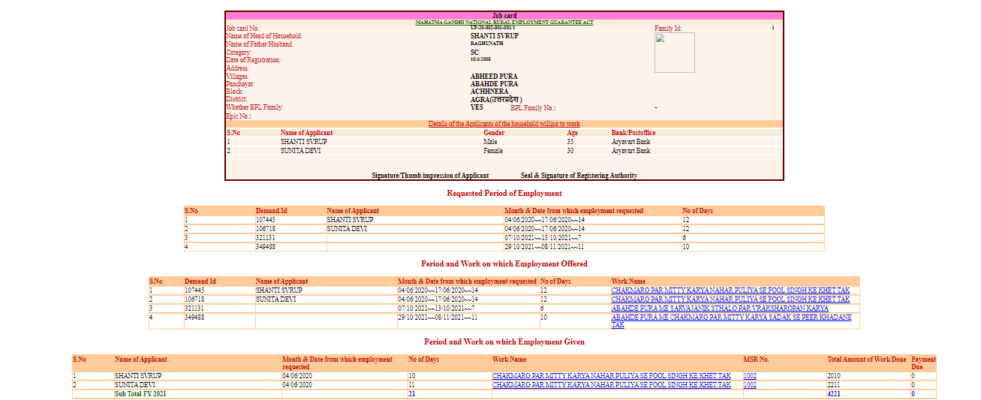Click the Bank/Postoffice column header

click(x=634, y=133)
